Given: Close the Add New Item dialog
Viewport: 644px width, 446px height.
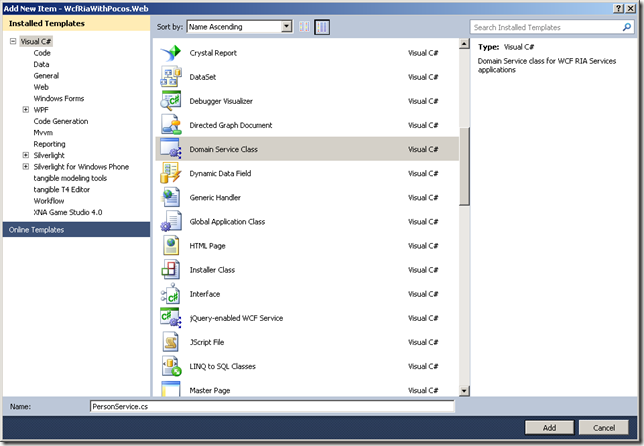Looking at the screenshot, I should (x=631, y=8).
